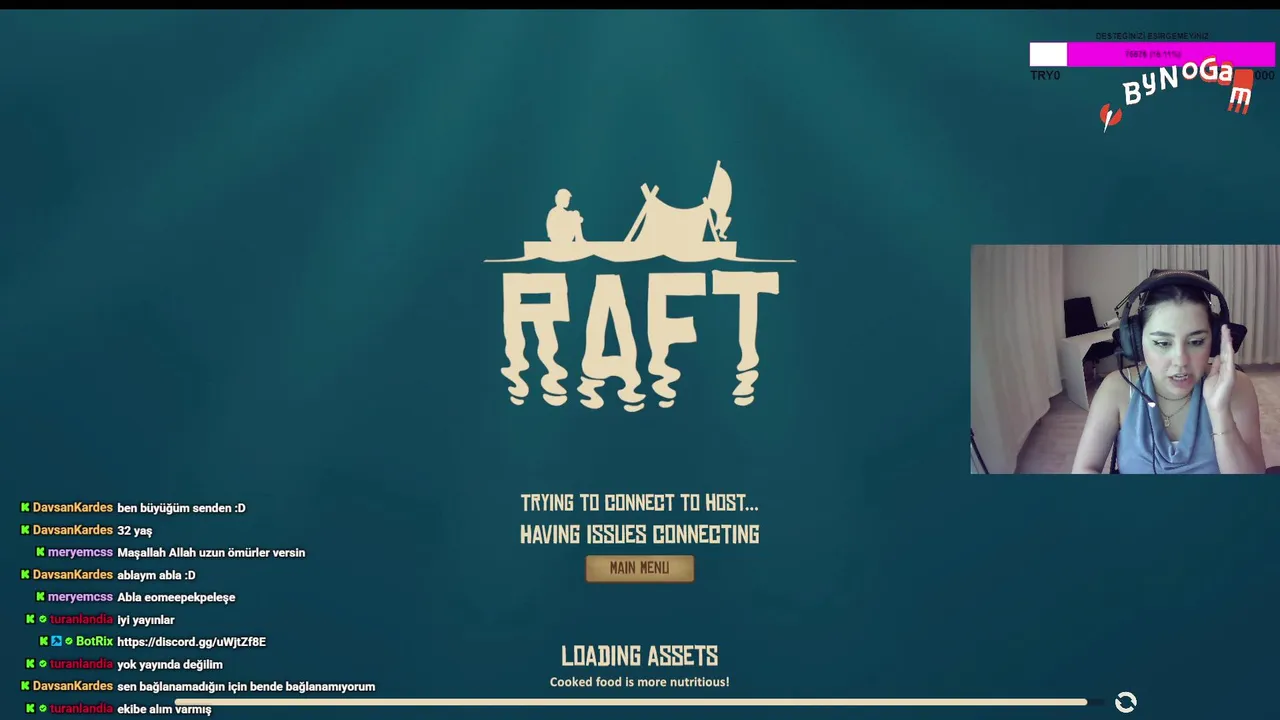Click the pink donation goal progress bar
Image resolution: width=1280 pixels, height=720 pixels.
pos(1152,54)
